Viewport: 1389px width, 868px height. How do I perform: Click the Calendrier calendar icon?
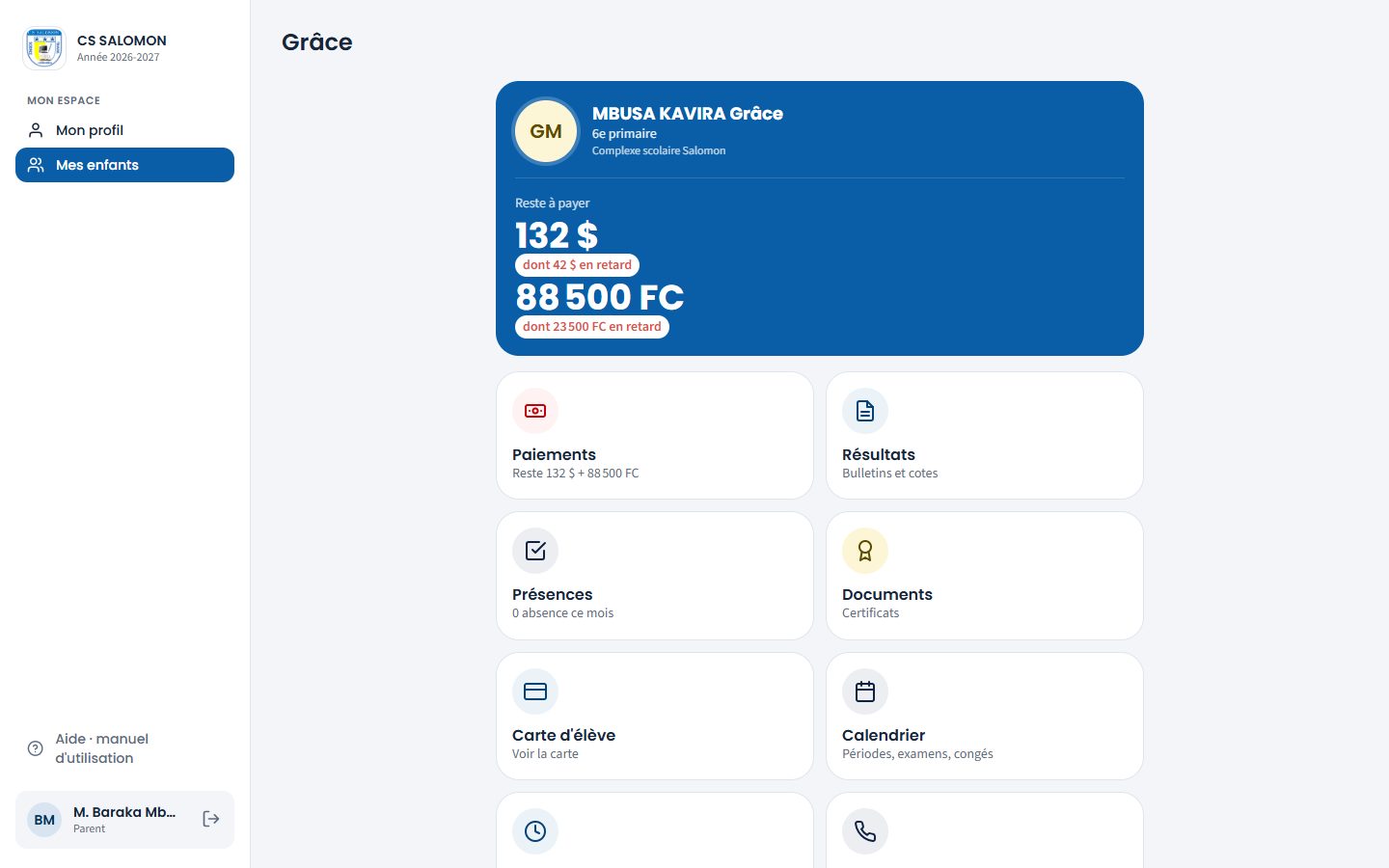[865, 692]
